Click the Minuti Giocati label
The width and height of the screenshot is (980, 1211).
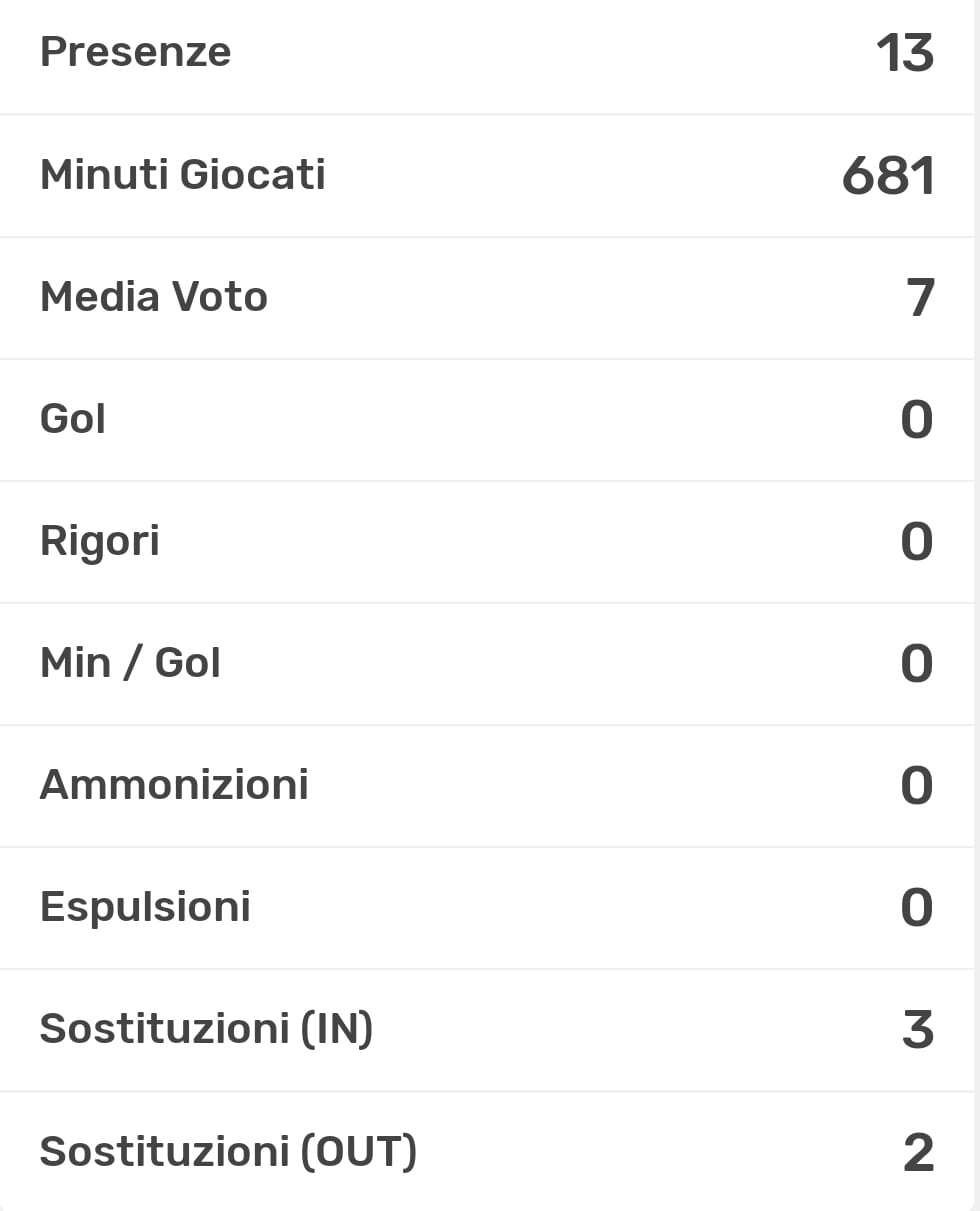182,175
